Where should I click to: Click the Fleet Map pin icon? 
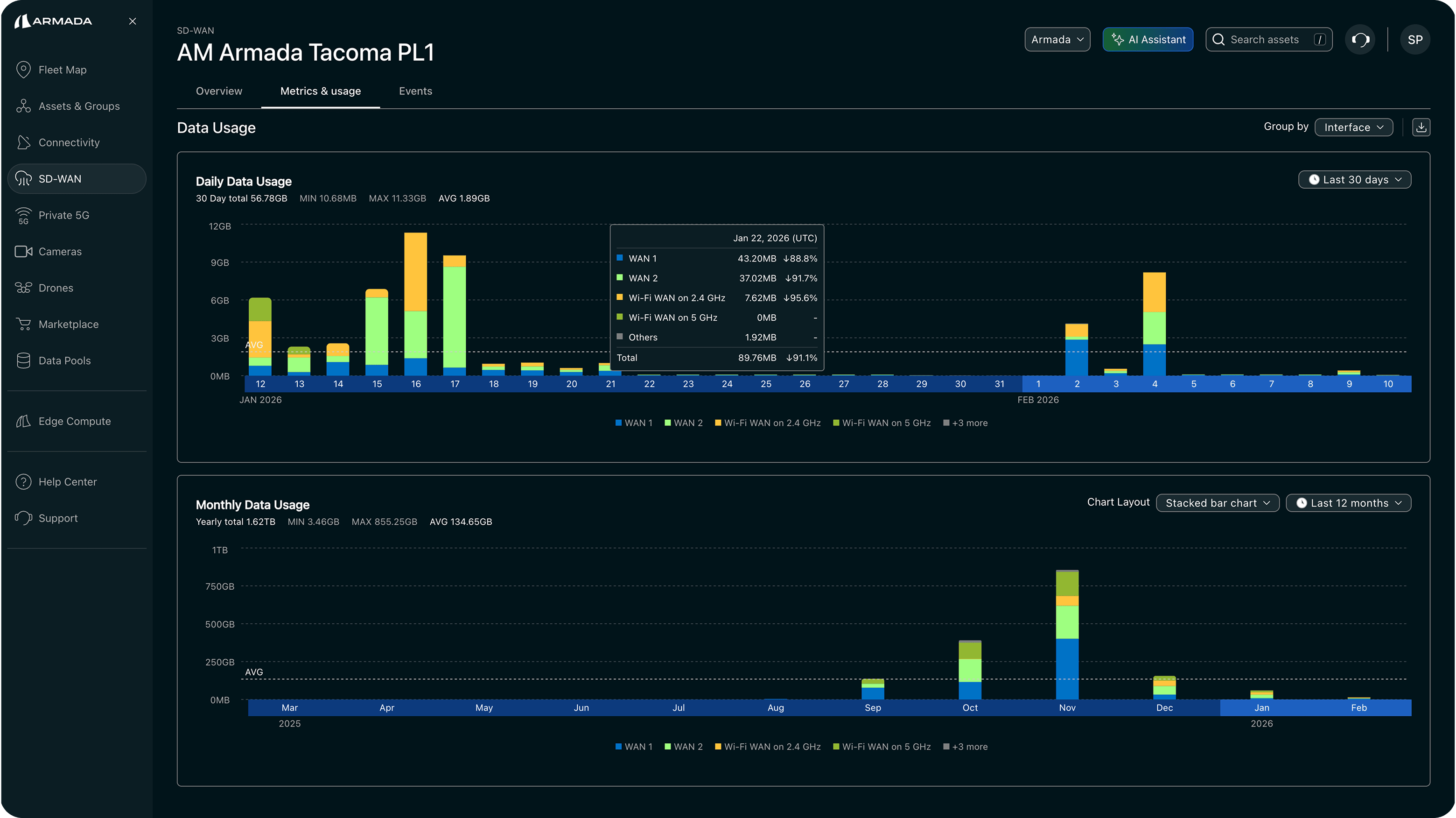click(23, 70)
